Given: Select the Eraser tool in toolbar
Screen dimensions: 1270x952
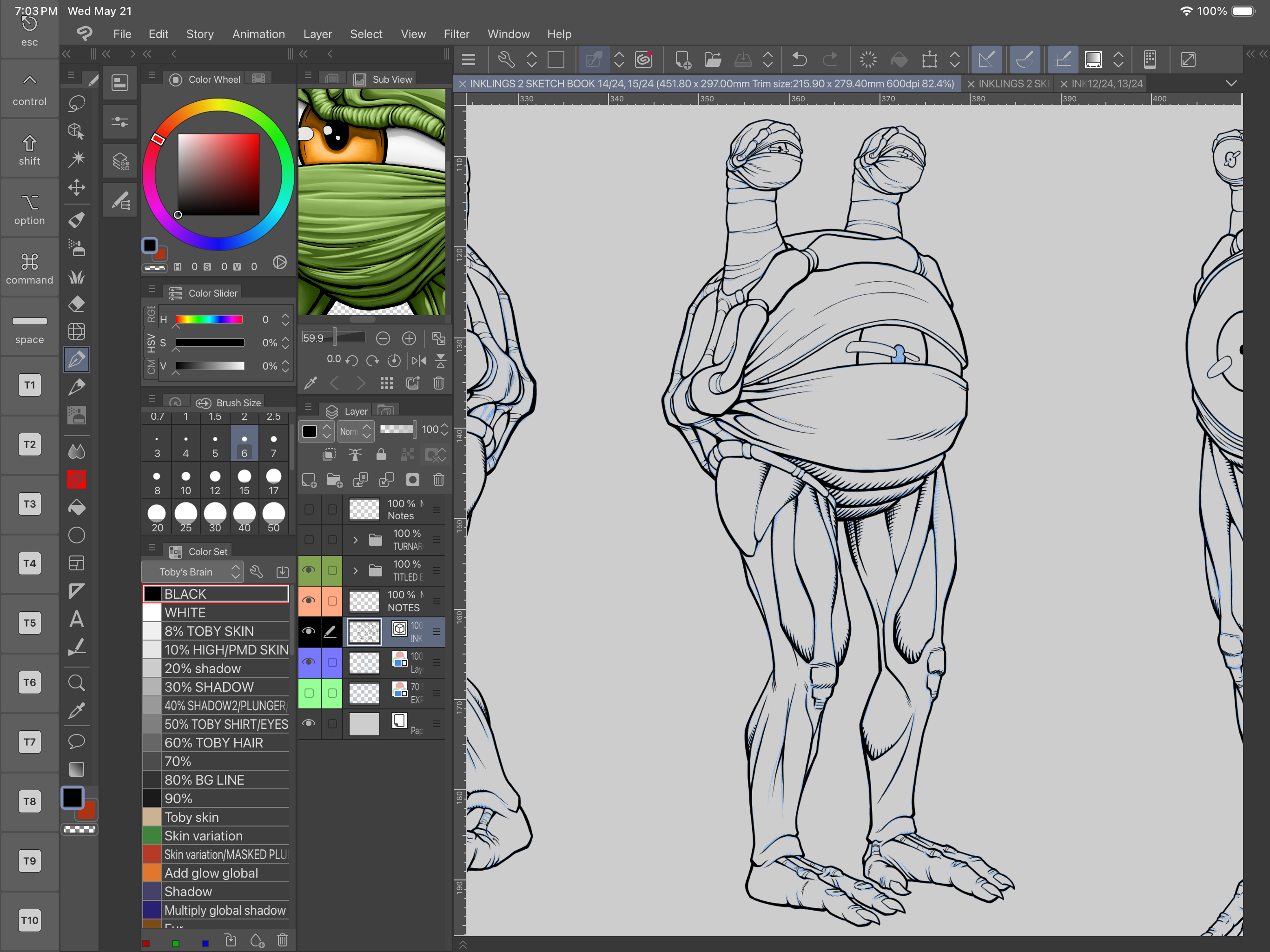Looking at the screenshot, I should (76, 304).
